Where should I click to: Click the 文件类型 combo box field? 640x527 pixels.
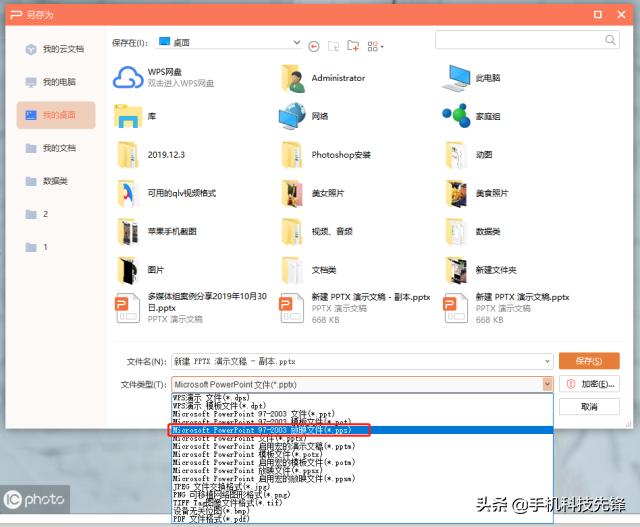[362, 384]
